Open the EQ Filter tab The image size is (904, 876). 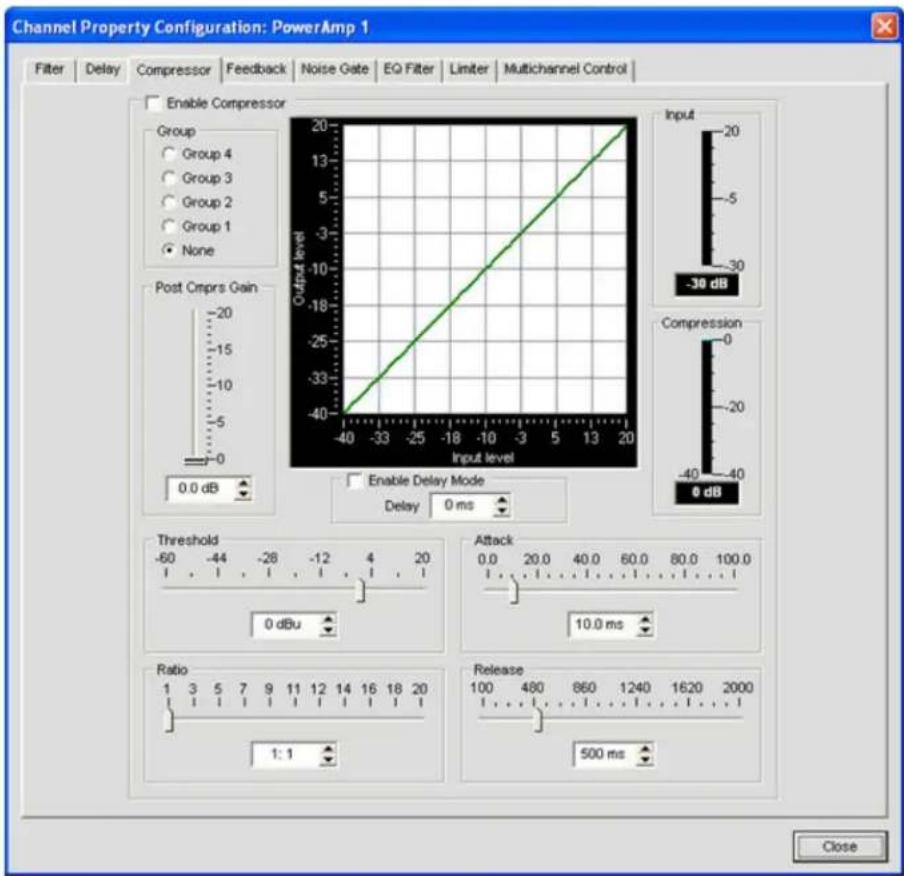pyautogui.click(x=409, y=69)
